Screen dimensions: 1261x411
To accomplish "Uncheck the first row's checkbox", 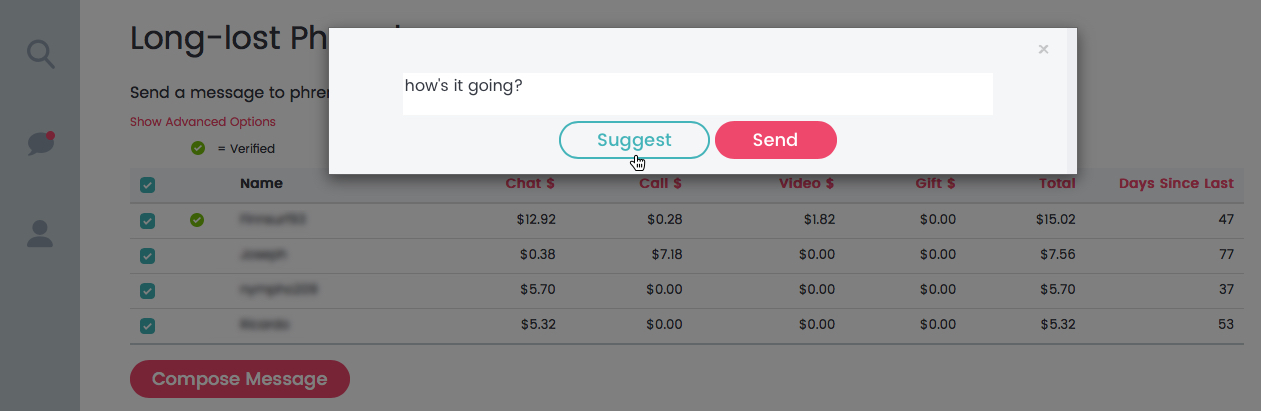I will tap(147, 220).
